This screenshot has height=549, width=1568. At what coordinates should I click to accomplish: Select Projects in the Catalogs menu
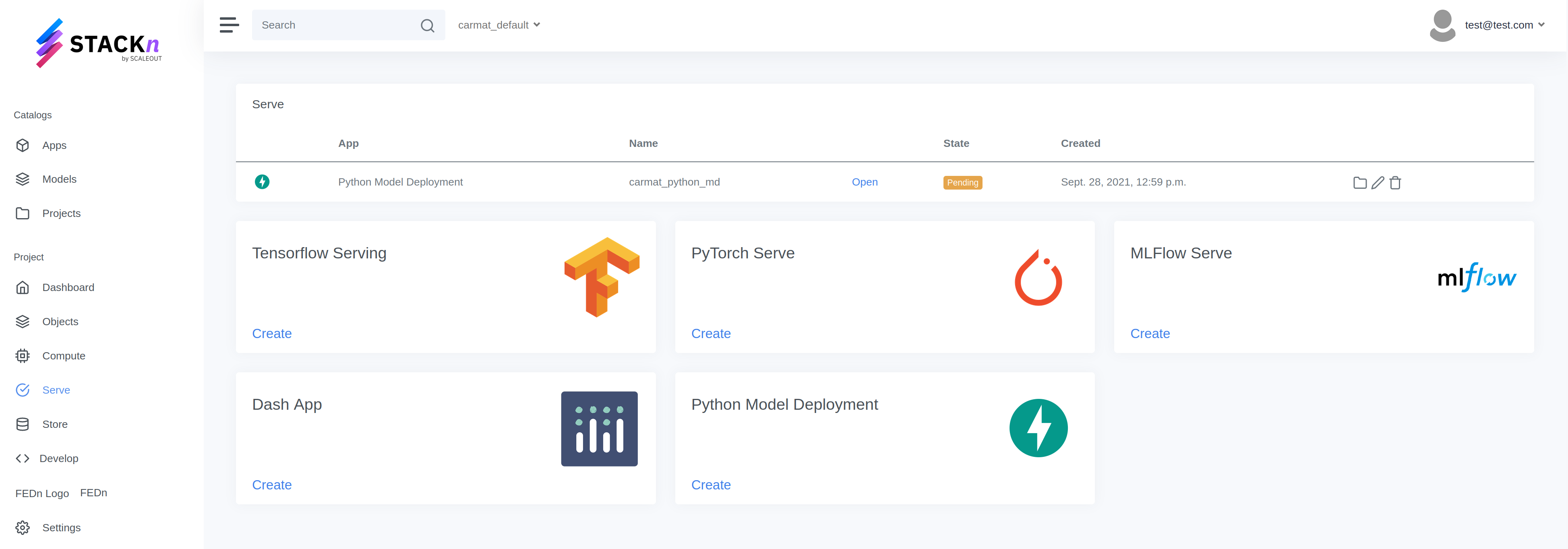pyautogui.click(x=62, y=213)
